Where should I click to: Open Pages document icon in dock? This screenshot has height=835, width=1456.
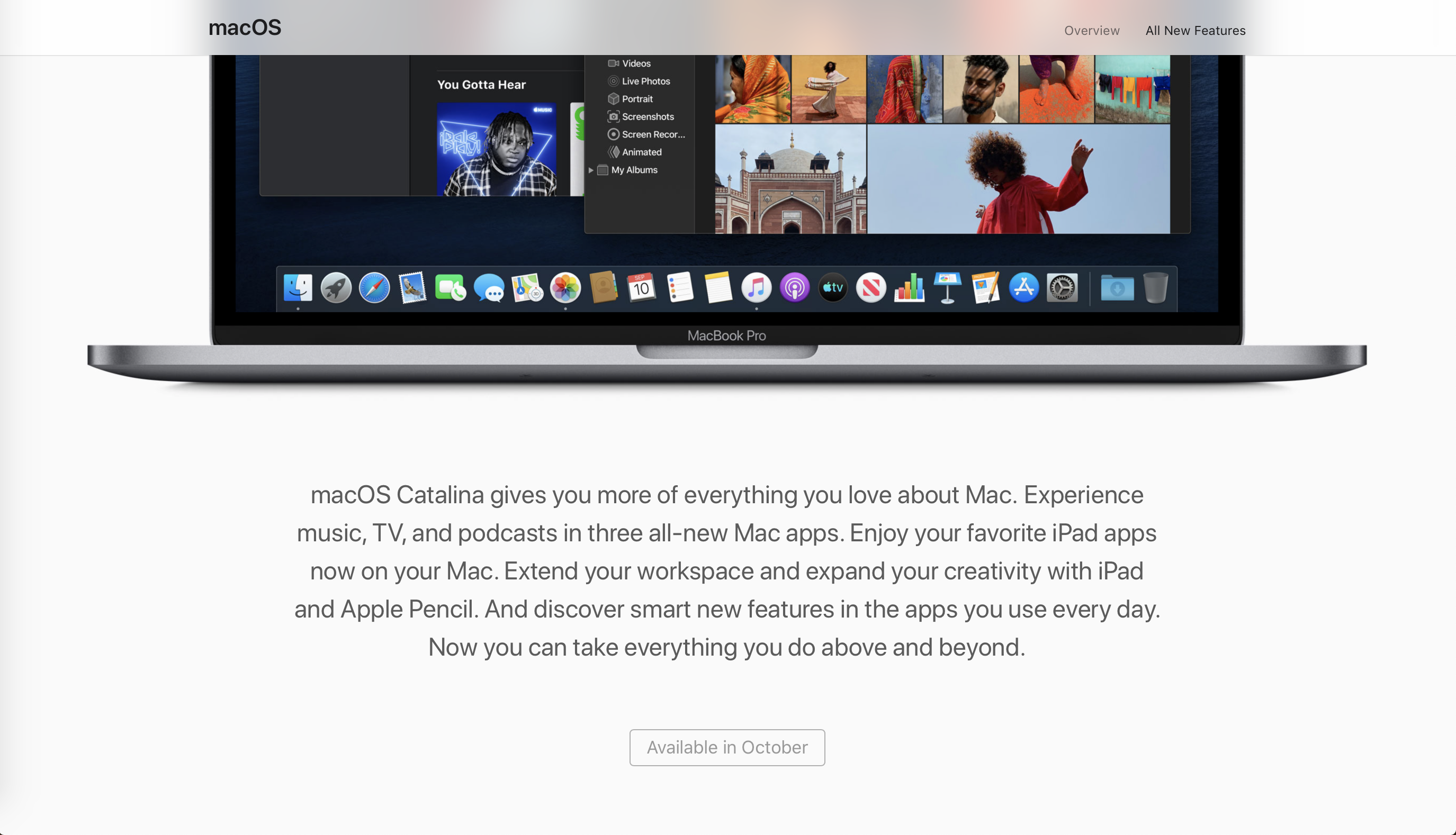[986, 287]
